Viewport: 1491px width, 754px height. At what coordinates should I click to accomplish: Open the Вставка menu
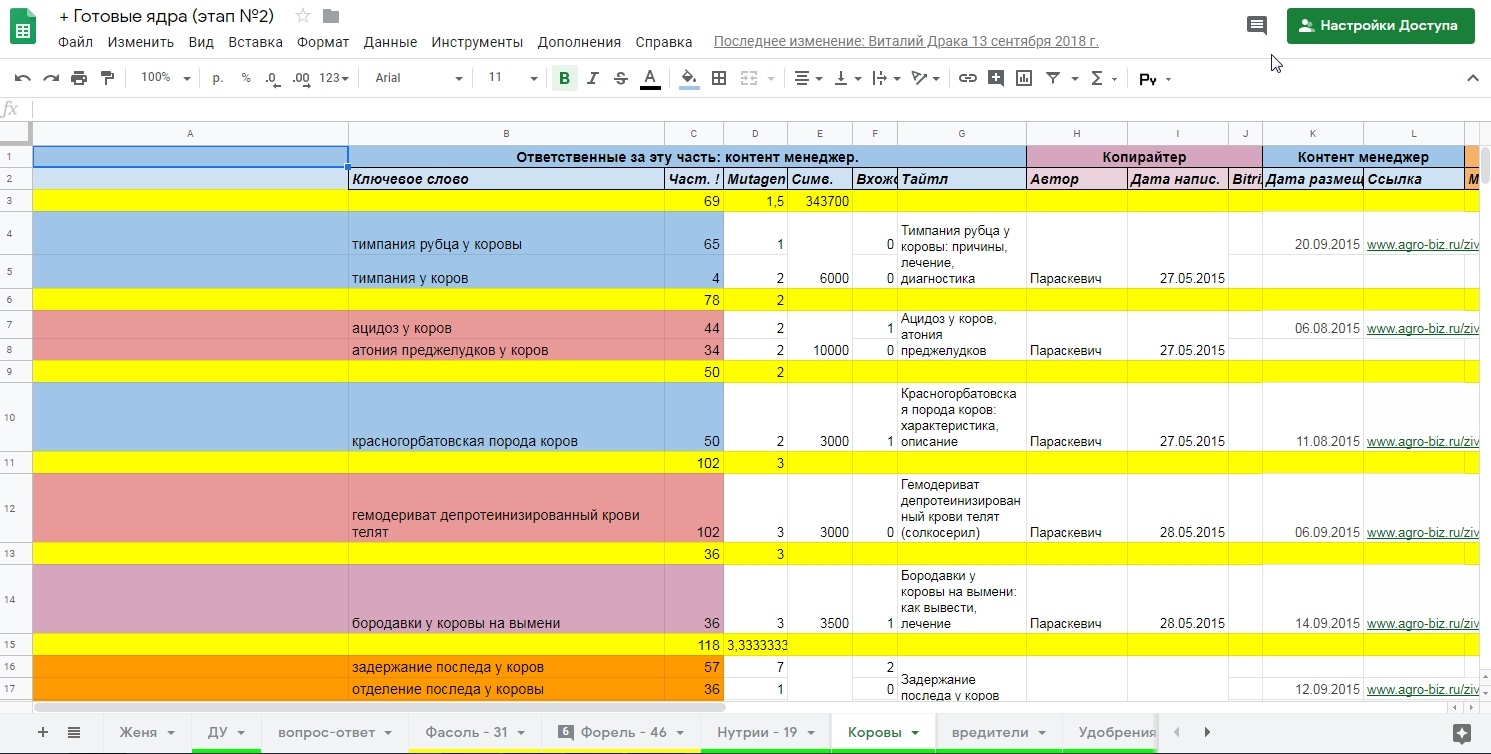tap(255, 42)
